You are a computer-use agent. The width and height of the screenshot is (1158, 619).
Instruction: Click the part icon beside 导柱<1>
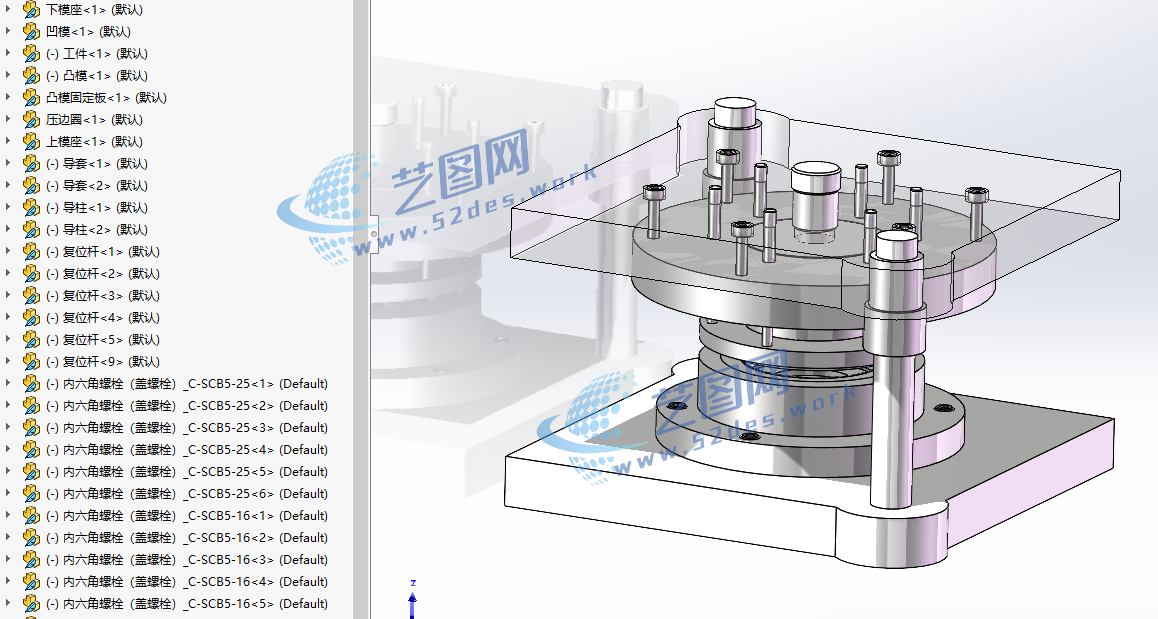[31, 208]
